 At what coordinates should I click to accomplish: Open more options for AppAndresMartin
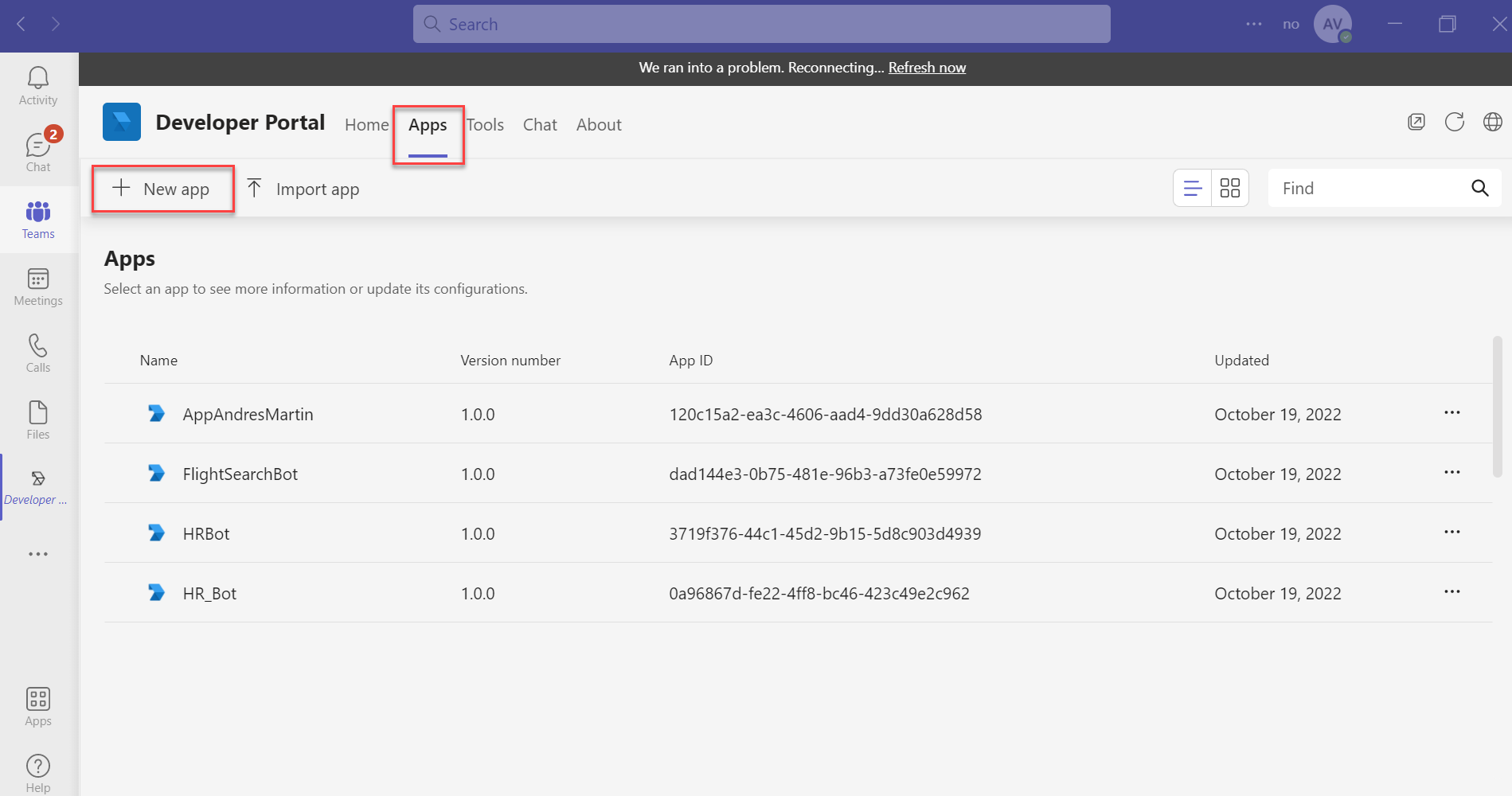[x=1452, y=412]
